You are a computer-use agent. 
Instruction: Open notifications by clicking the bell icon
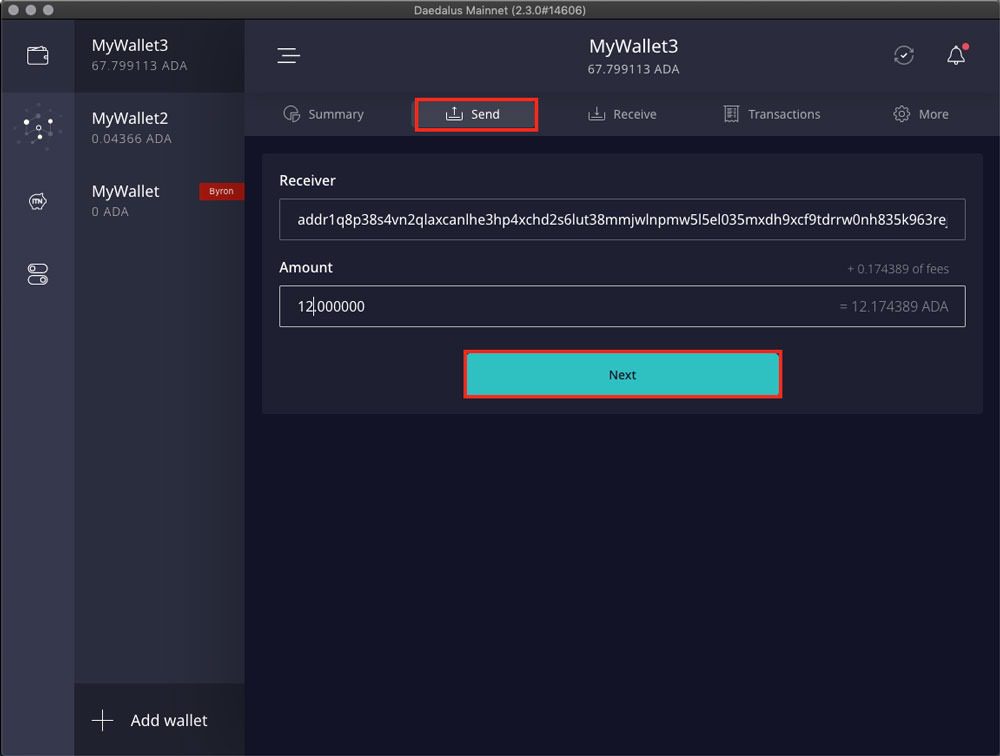956,56
